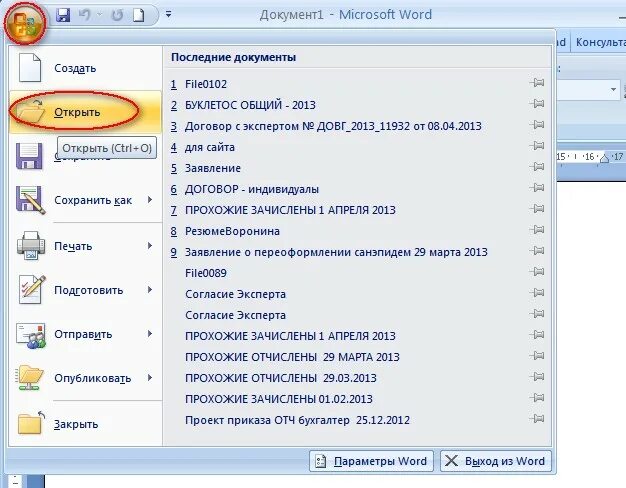626x488 pixels.
Task: Click Параметры Word button
Action: [x=371, y=461]
